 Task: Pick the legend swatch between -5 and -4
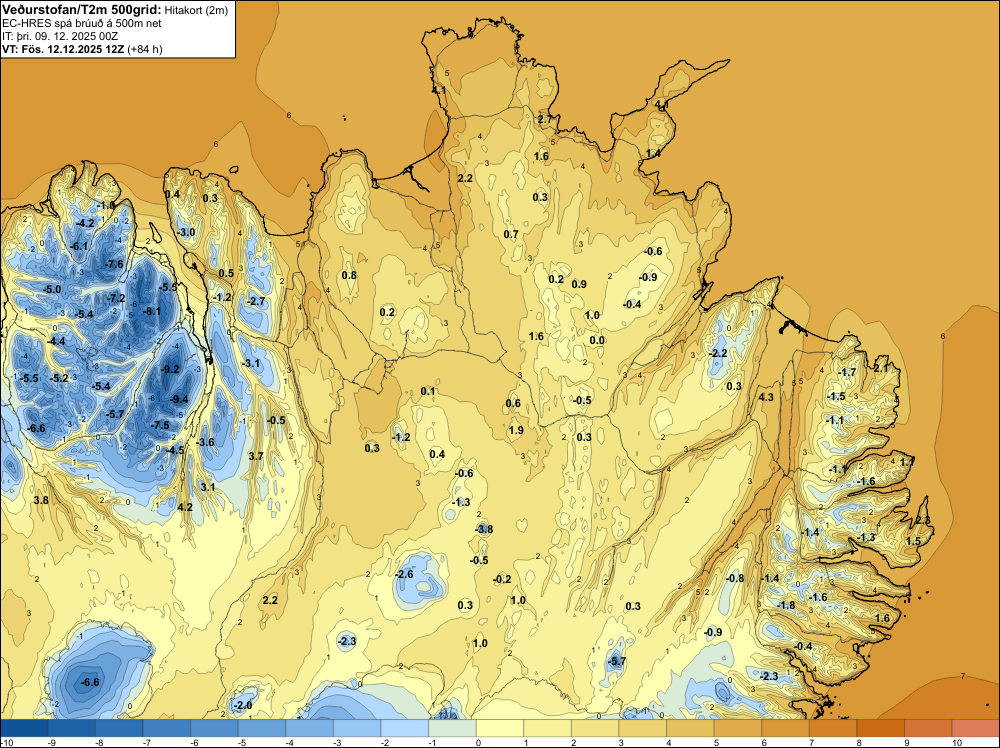point(262,728)
